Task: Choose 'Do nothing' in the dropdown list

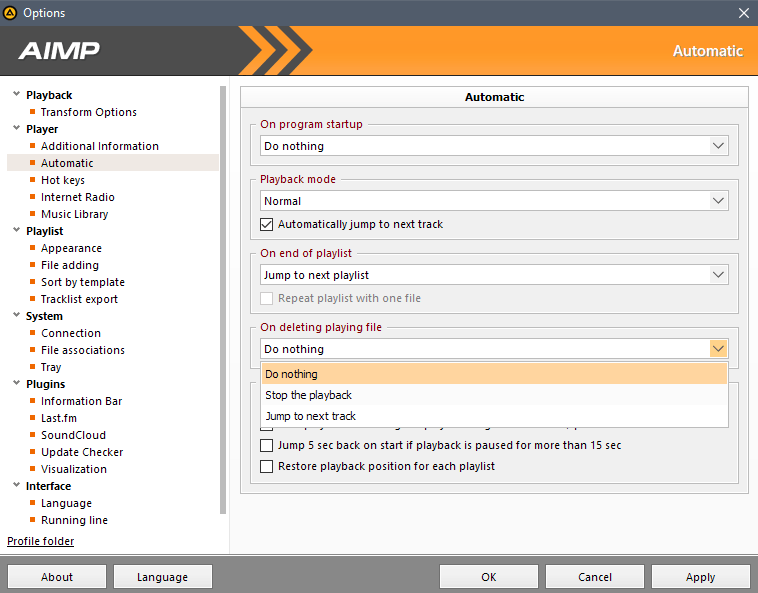Action: point(494,374)
